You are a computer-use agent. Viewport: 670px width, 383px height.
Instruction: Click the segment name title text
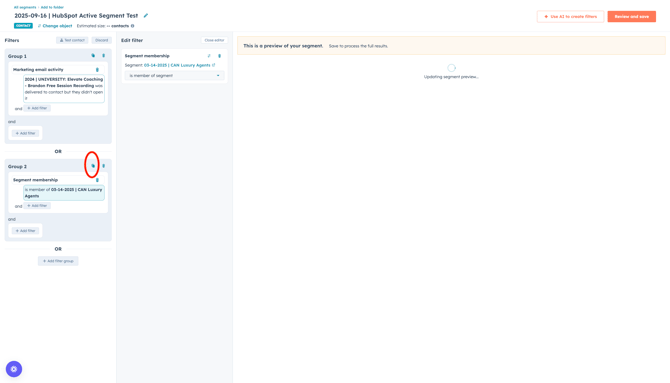point(76,16)
